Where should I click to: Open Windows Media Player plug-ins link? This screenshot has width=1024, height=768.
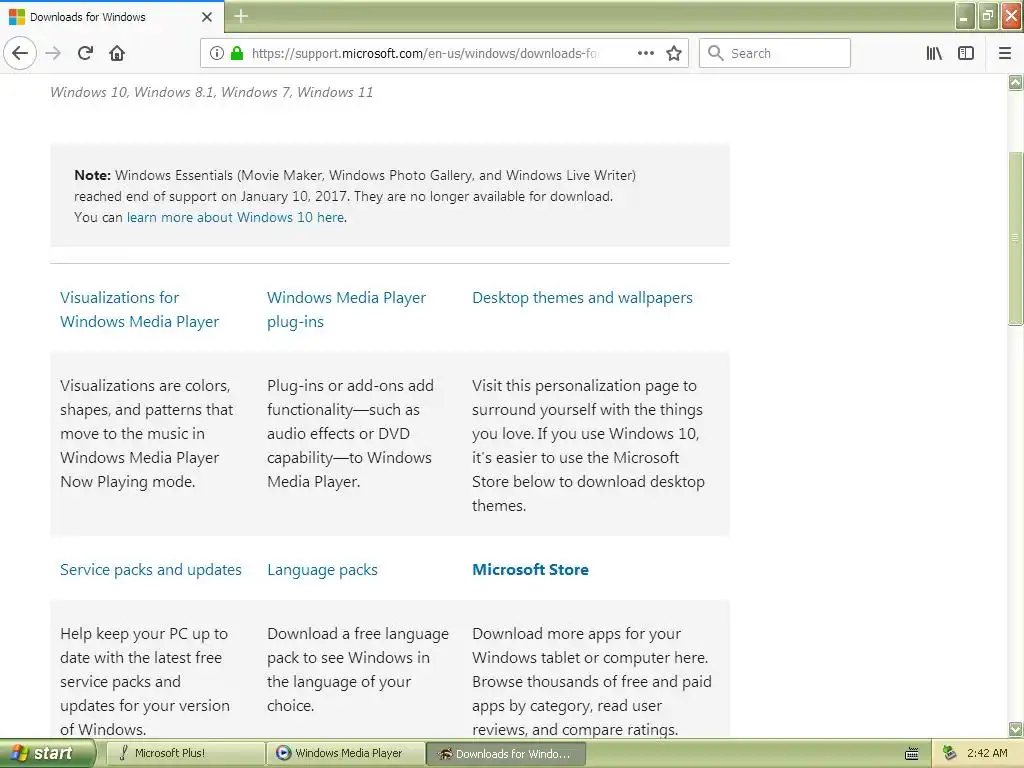[346, 310]
